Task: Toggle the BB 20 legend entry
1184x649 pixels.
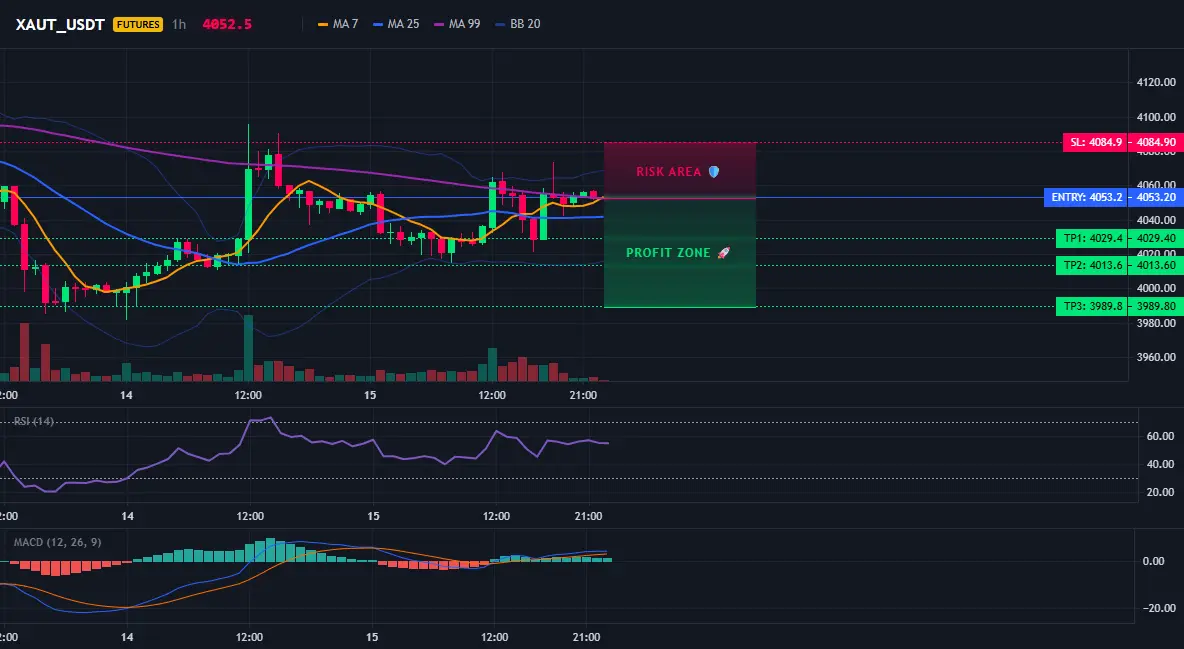Action: tap(518, 24)
